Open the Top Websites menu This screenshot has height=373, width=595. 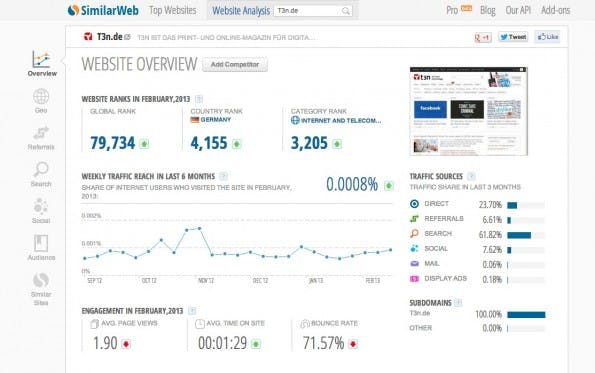pos(173,10)
